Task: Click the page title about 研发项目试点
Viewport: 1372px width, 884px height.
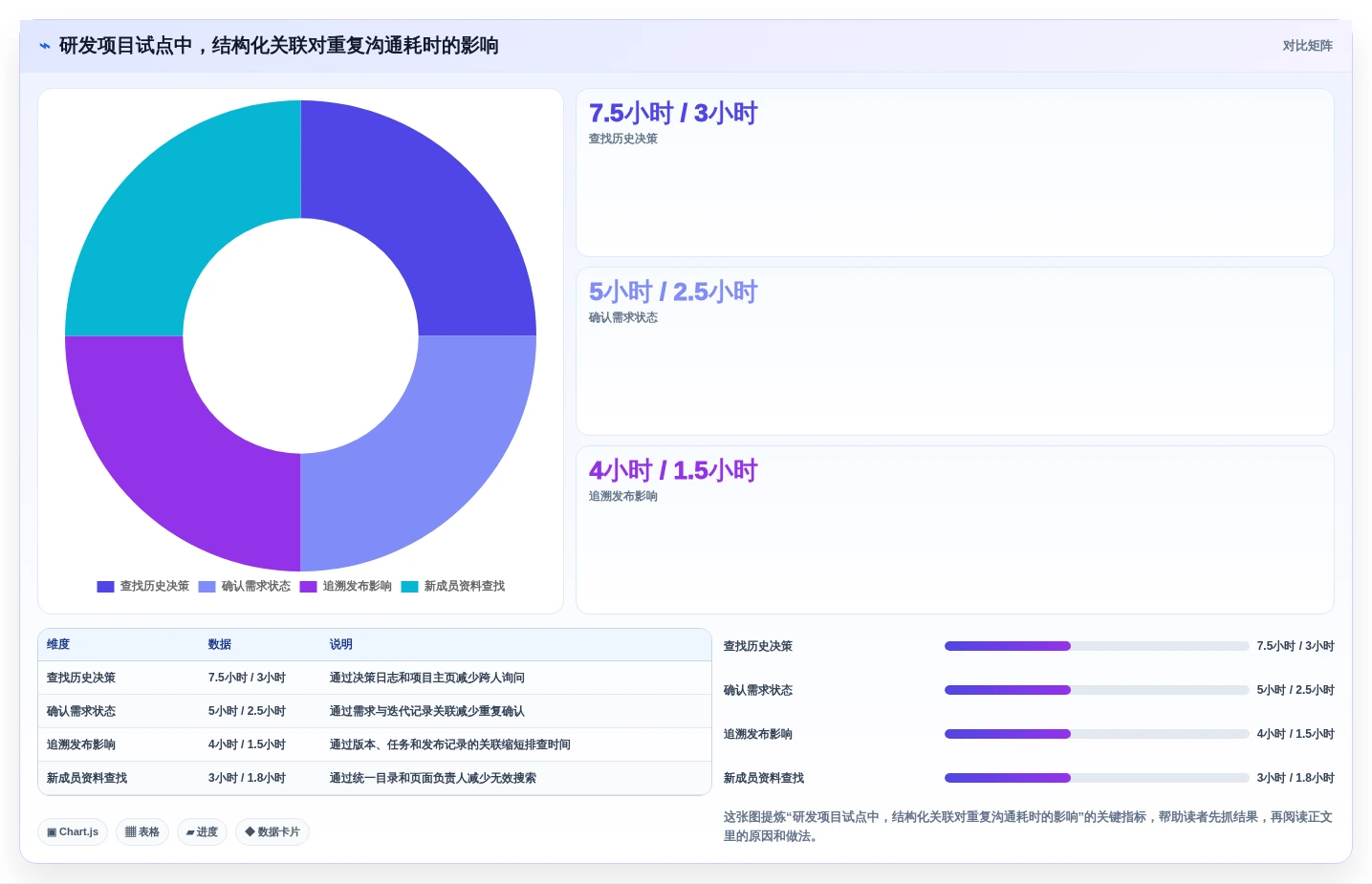Action: click(x=279, y=46)
